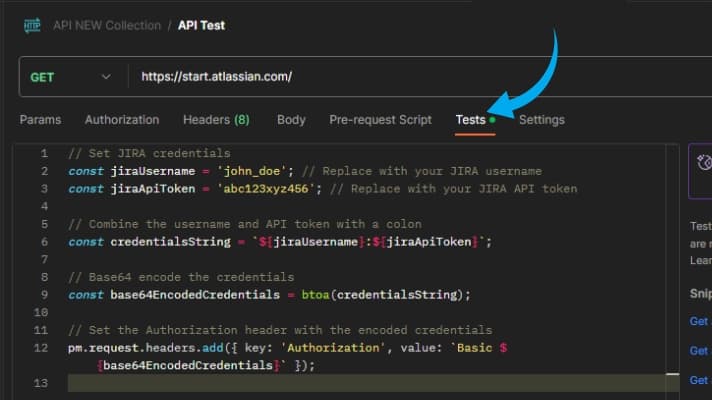Select the API Test request name
Screen dimensions: 712x400
(x=201, y=25)
